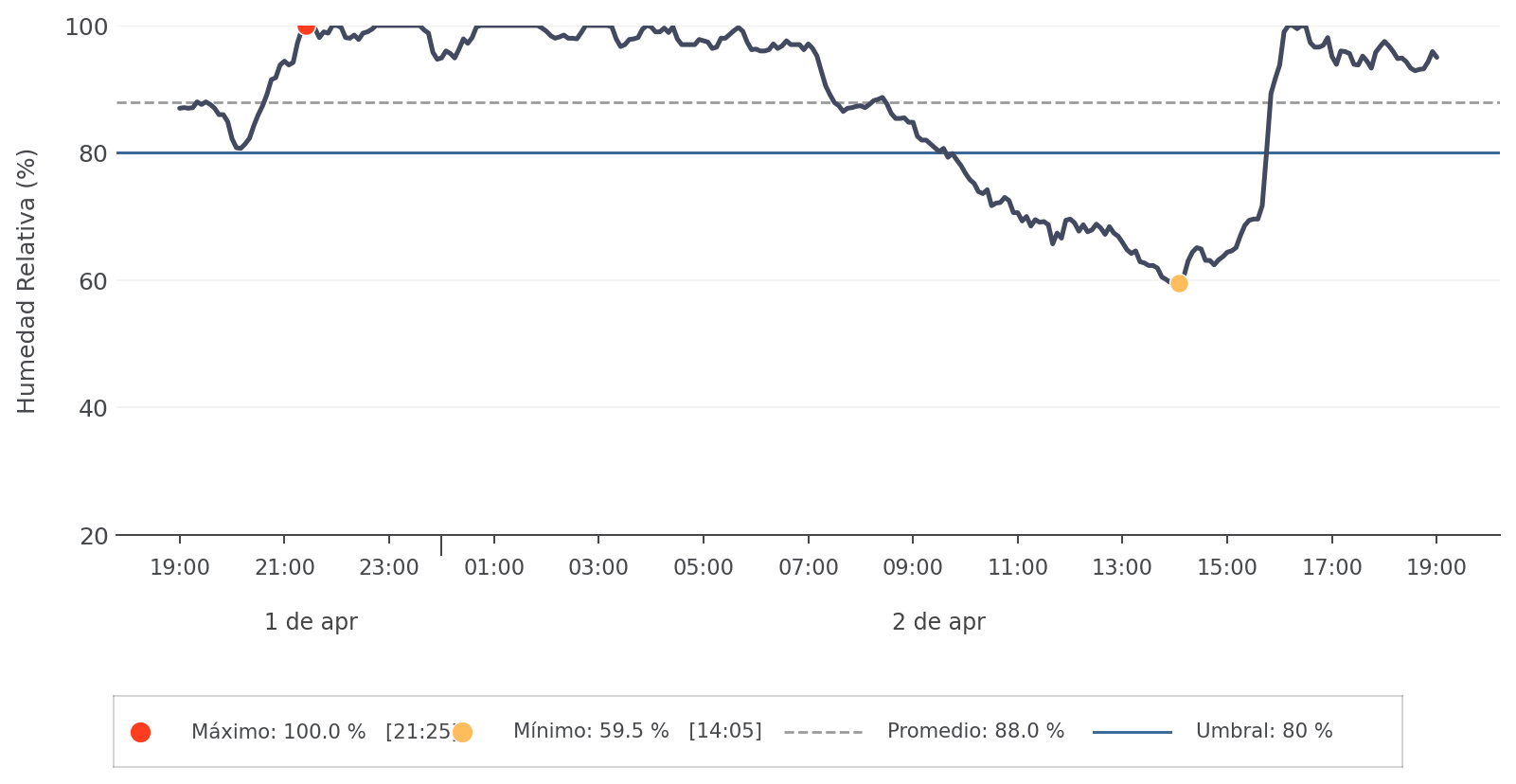Click the dashed gray line sample in legend
Image resolution: width=1516 pixels, height=784 pixels.
(823, 732)
